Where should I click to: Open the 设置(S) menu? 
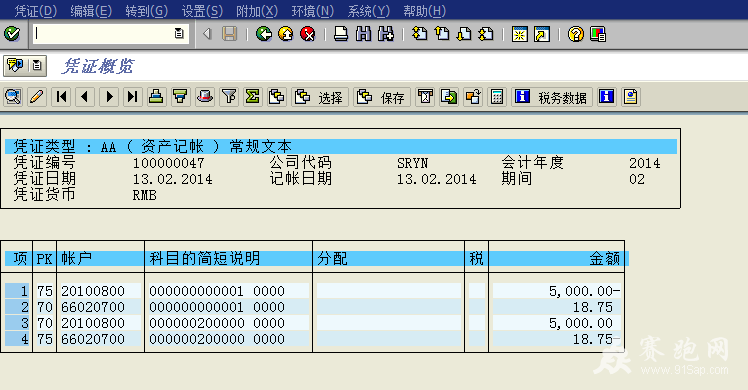202,10
